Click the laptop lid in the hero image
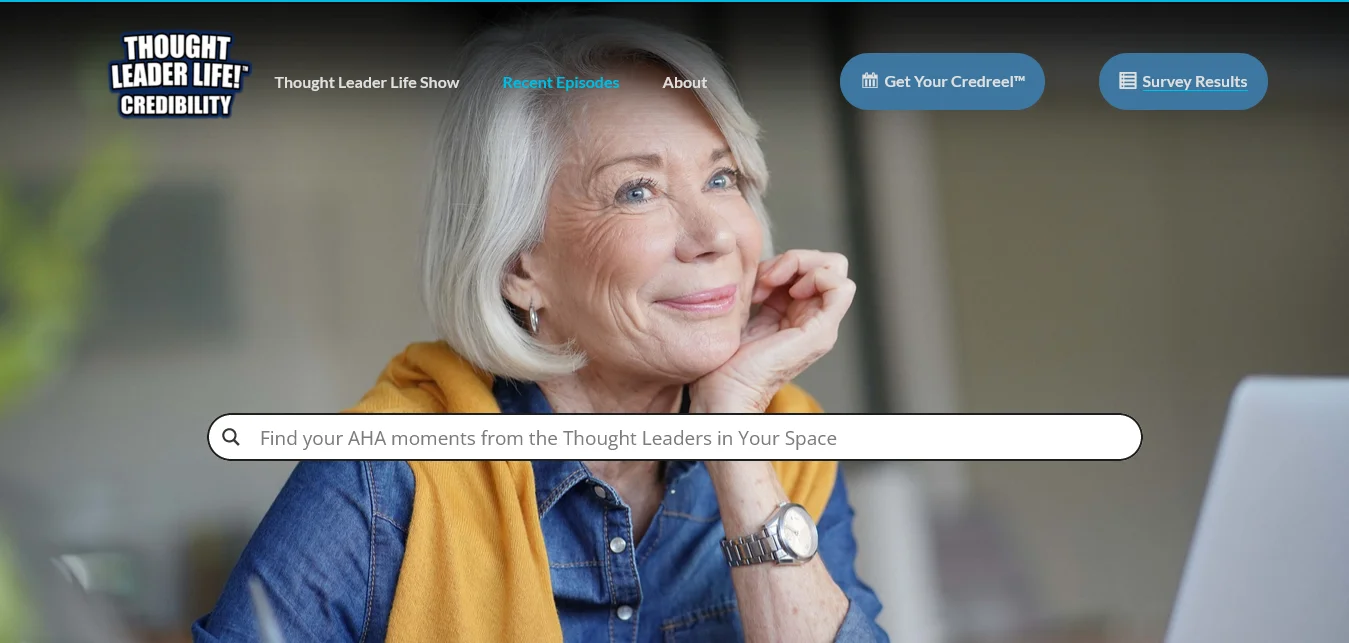The width and height of the screenshot is (1349, 643). point(1265,510)
